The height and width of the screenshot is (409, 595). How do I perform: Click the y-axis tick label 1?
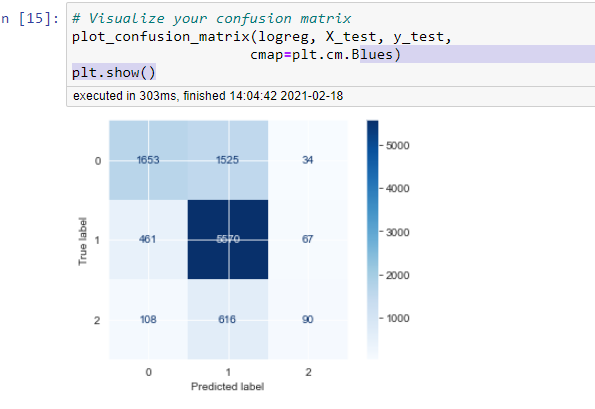click(x=98, y=240)
